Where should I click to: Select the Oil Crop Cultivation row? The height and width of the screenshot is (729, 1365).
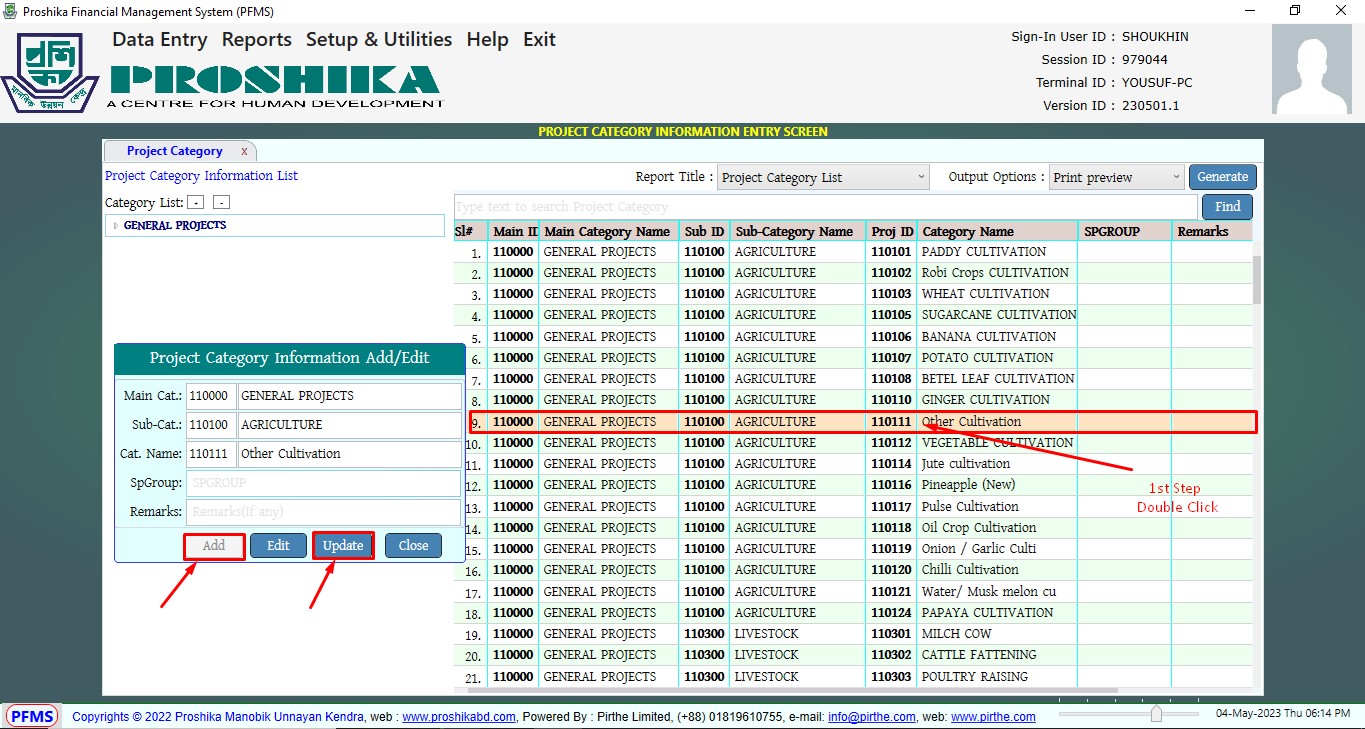pos(854,528)
